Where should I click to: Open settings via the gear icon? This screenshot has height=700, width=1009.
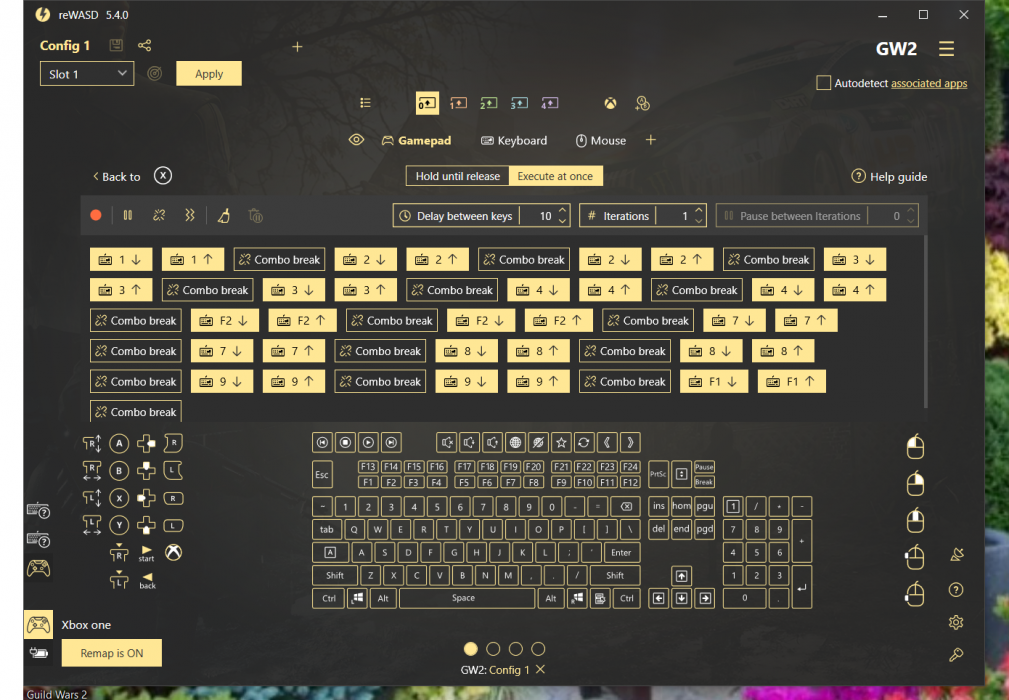point(956,622)
